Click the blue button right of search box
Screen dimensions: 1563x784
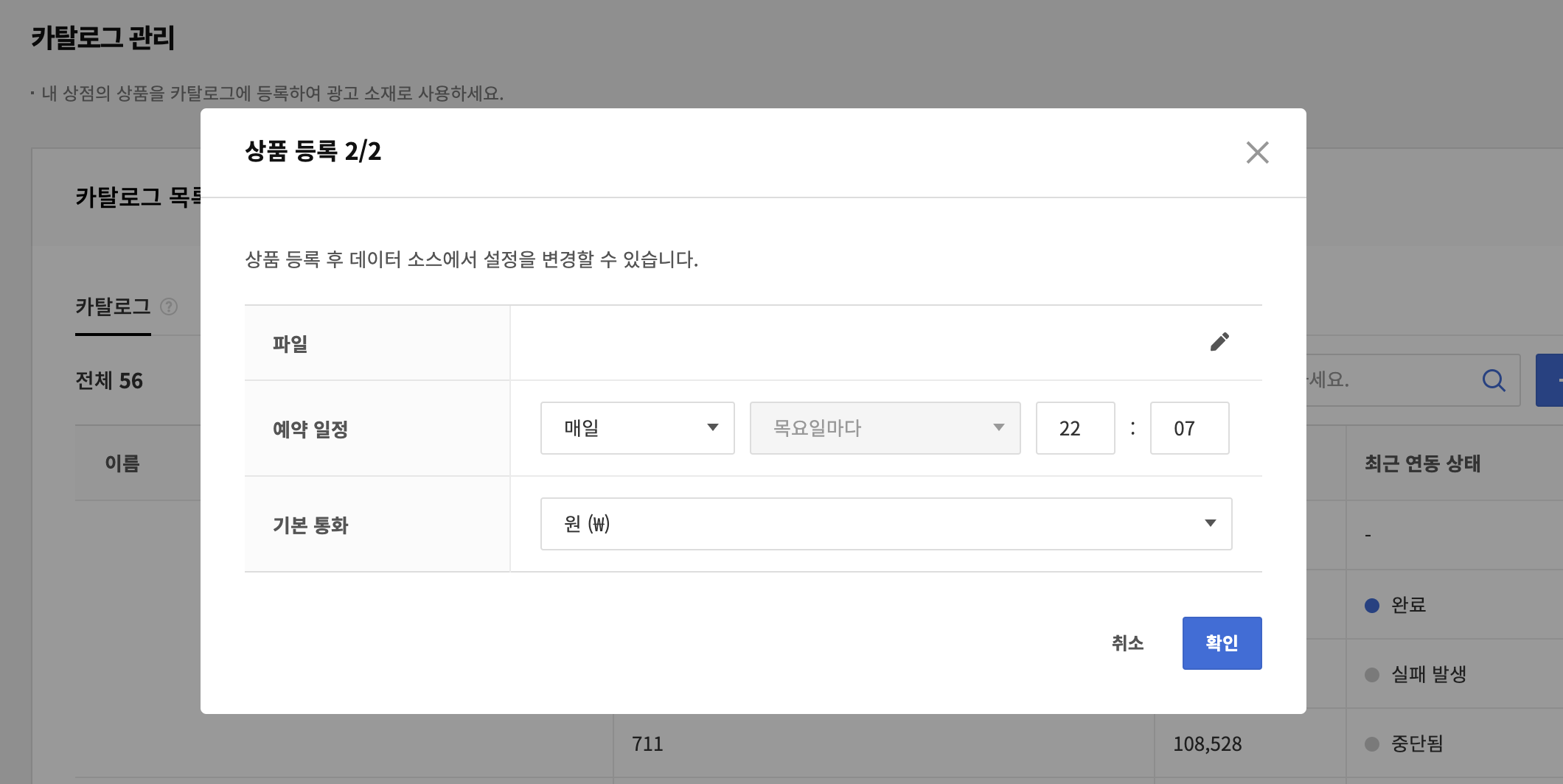[x=1550, y=380]
